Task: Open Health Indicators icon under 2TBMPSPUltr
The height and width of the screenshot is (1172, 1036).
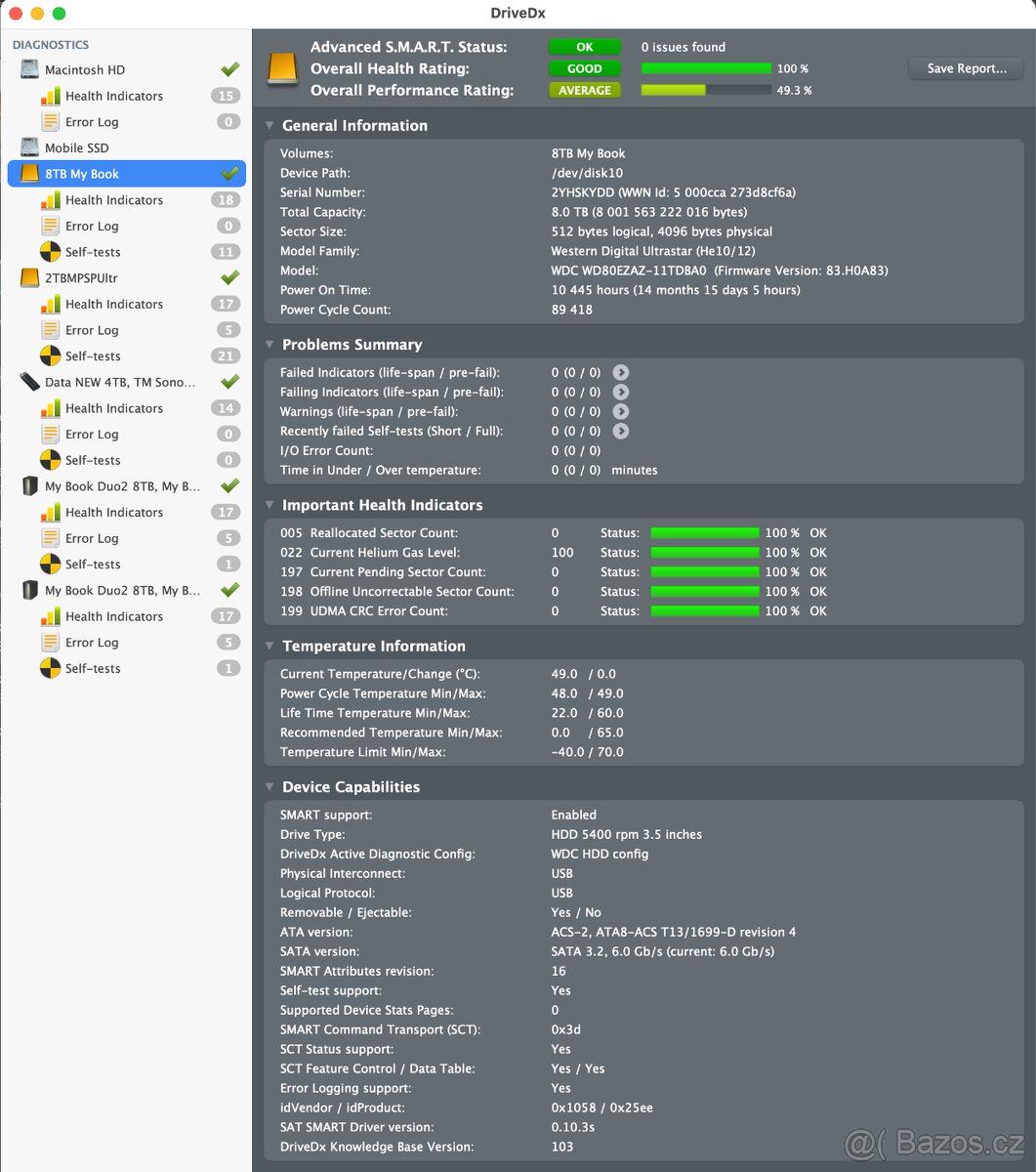Action: point(50,304)
